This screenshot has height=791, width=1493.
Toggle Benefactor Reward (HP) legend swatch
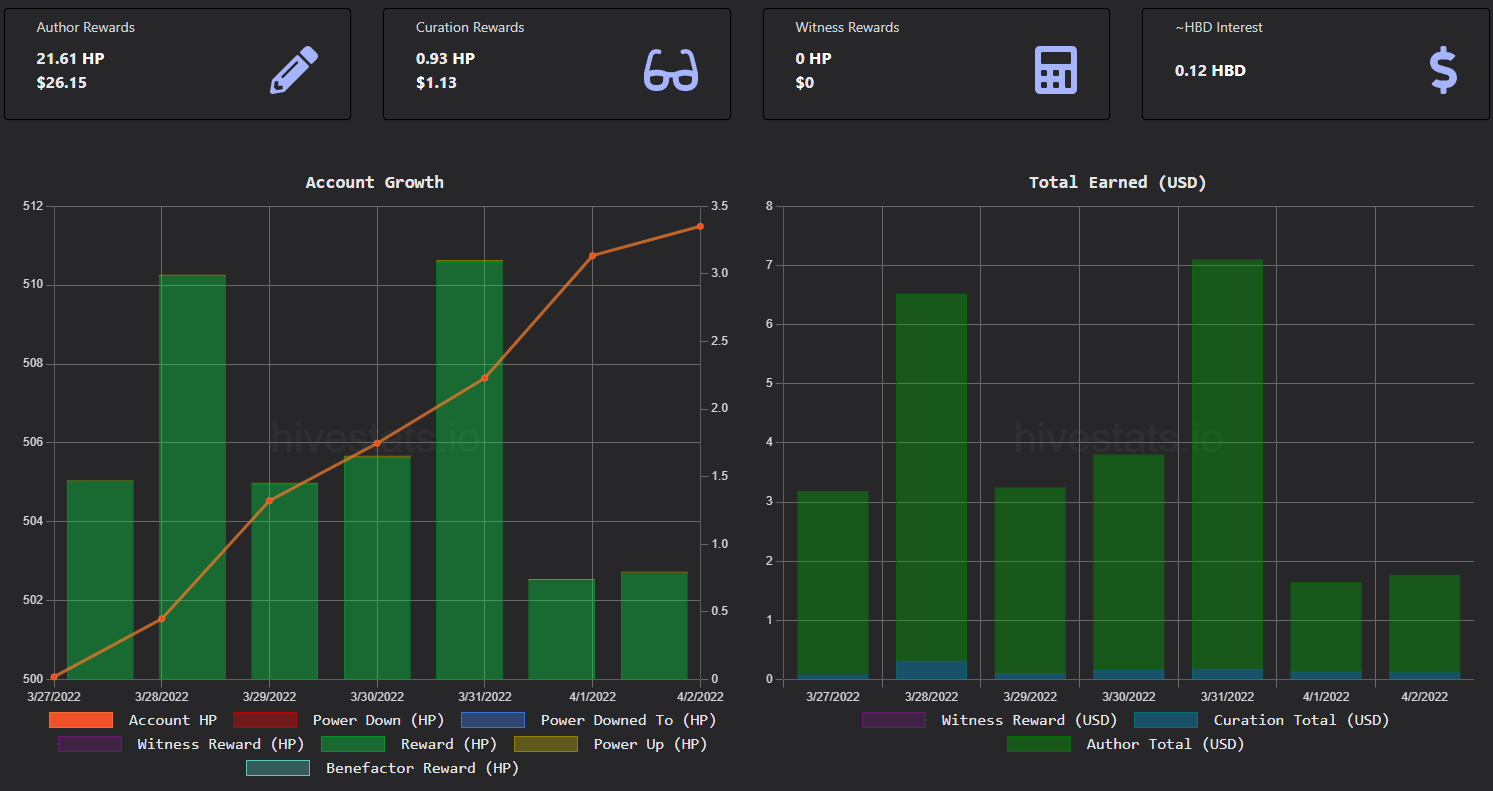click(278, 768)
